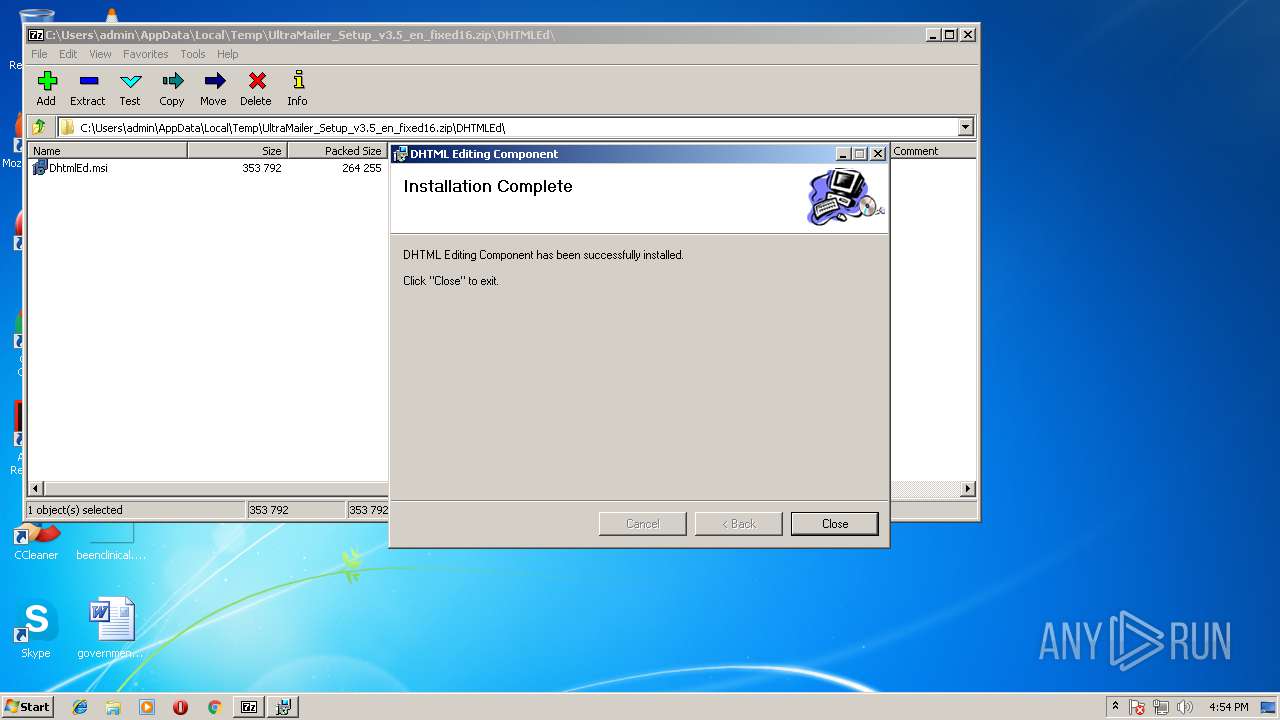1280x720 pixels.
Task: Click the Extract toolbar icon
Action: (x=88, y=88)
